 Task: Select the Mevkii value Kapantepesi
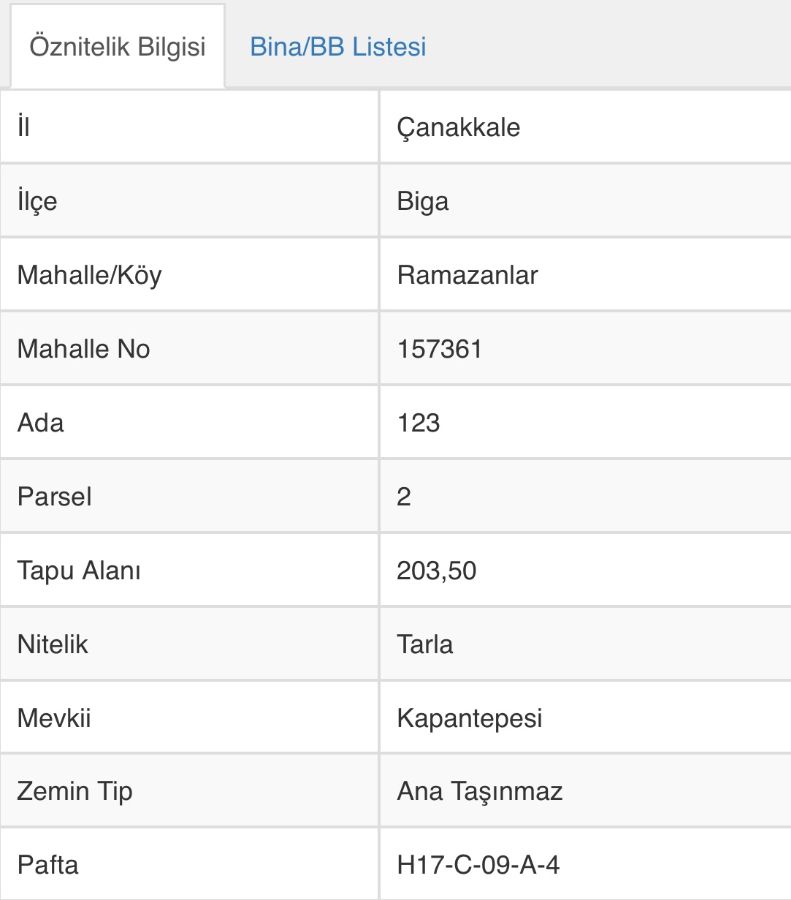point(470,718)
